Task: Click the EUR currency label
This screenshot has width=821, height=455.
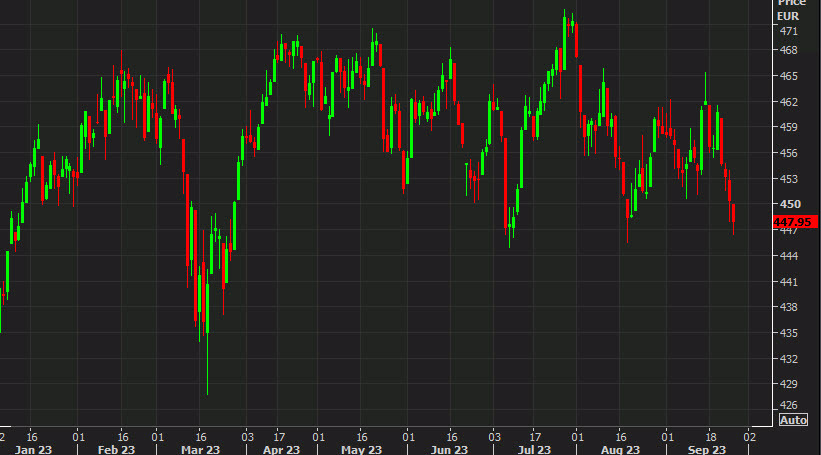Action: [788, 17]
